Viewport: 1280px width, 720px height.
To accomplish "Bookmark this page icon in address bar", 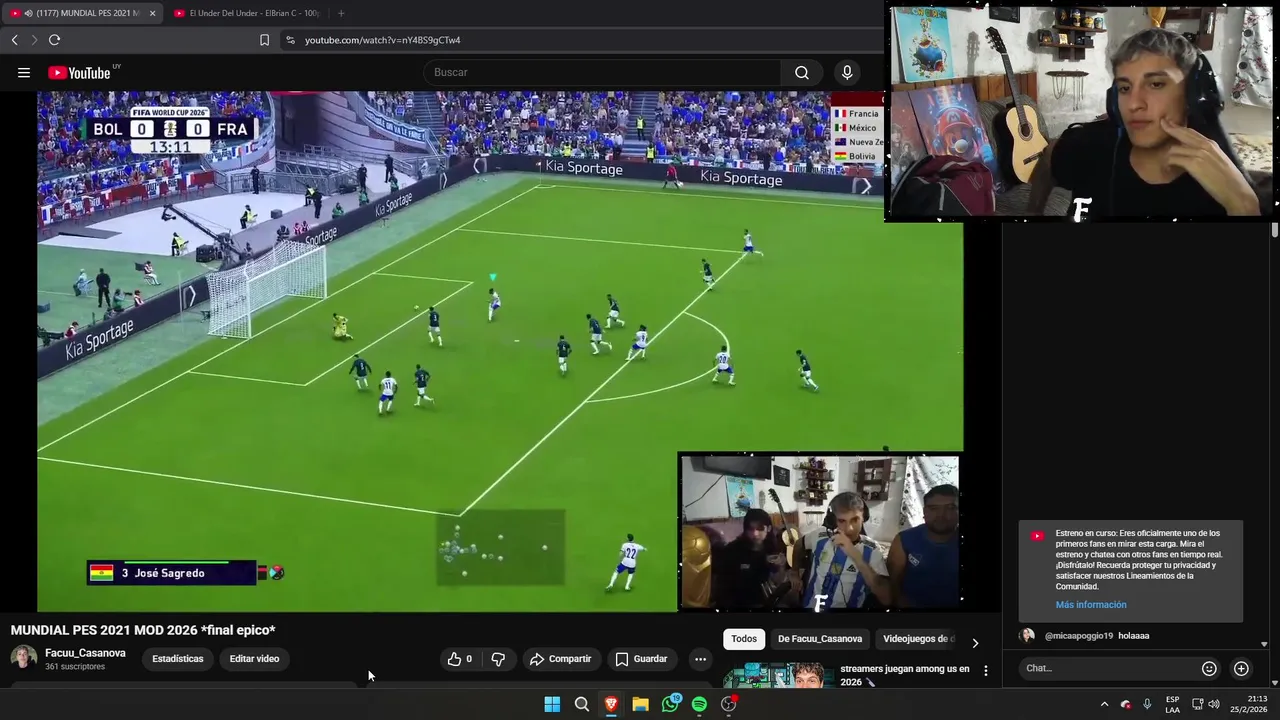I will (x=264, y=40).
